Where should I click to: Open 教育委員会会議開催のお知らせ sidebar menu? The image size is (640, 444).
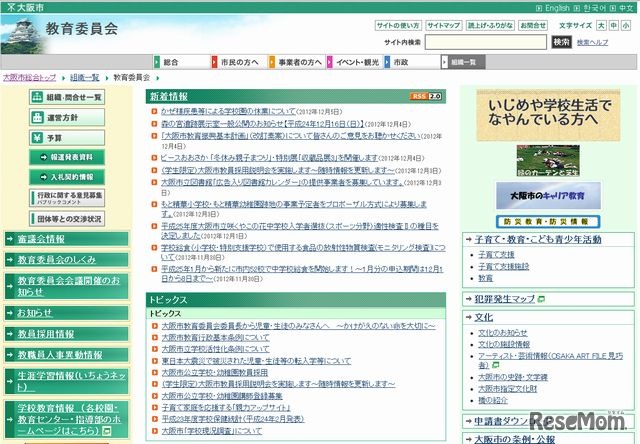[69, 286]
